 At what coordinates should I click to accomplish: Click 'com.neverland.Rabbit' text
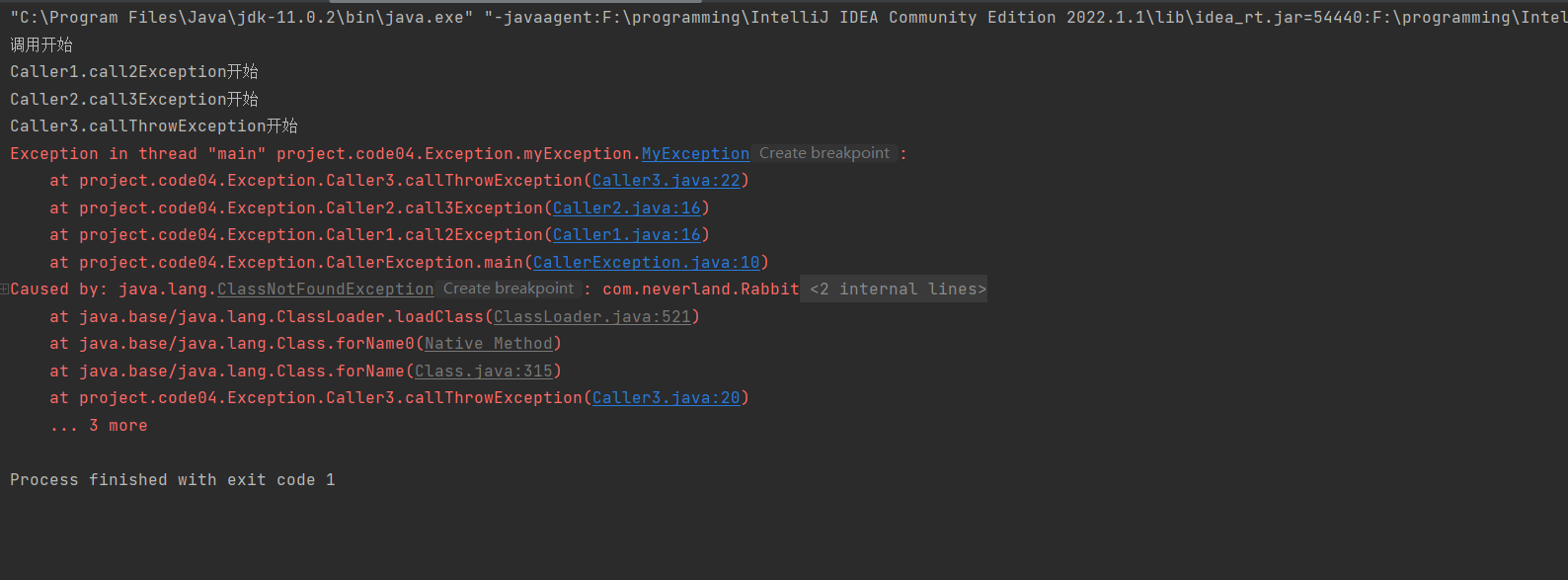[700, 290]
